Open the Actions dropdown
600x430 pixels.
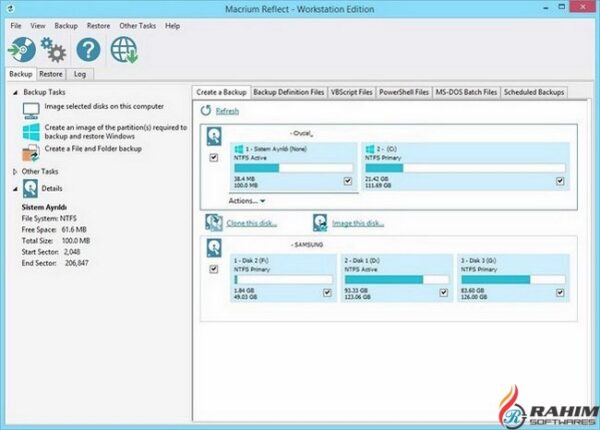[247, 201]
